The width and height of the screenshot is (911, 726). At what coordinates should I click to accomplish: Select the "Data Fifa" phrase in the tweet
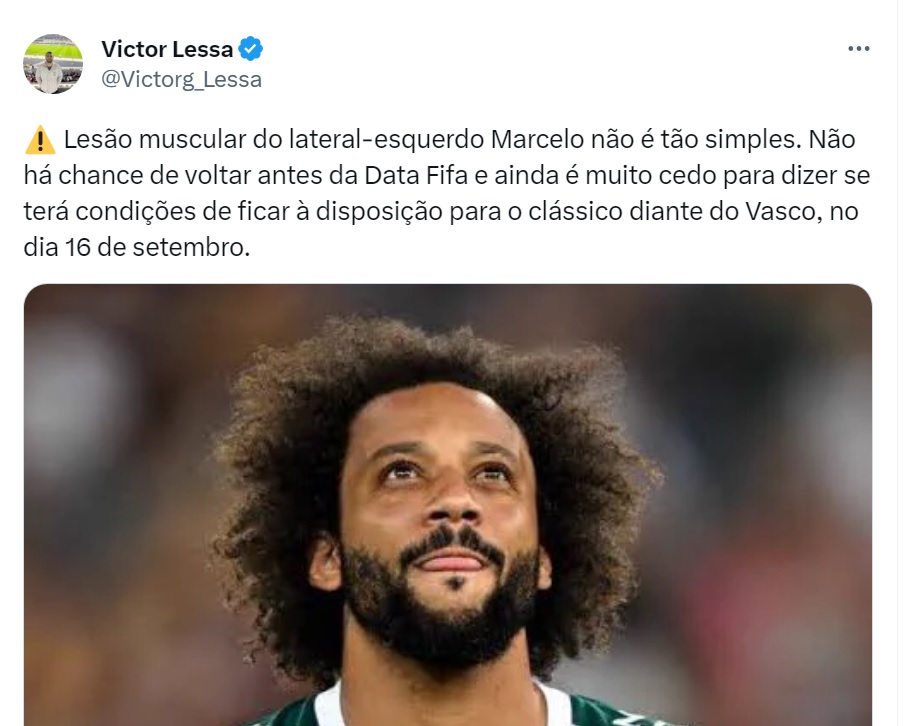pos(415,175)
